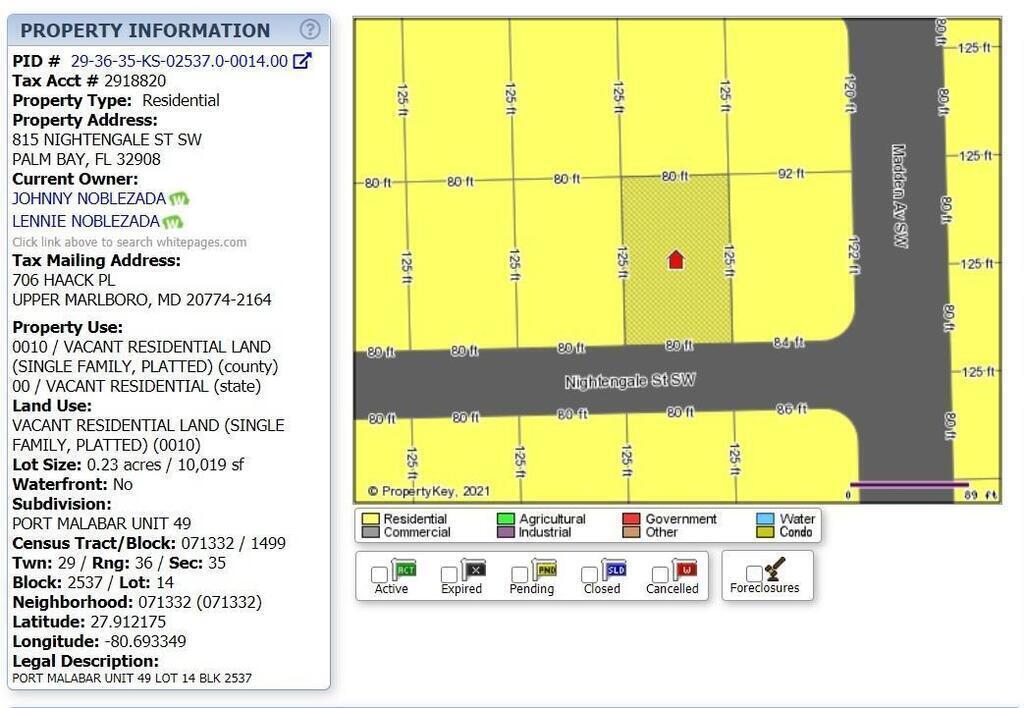Open the JOHNNY NOBLEZADA owner link
Viewport: 1024px width, 708px height.
click(89, 199)
